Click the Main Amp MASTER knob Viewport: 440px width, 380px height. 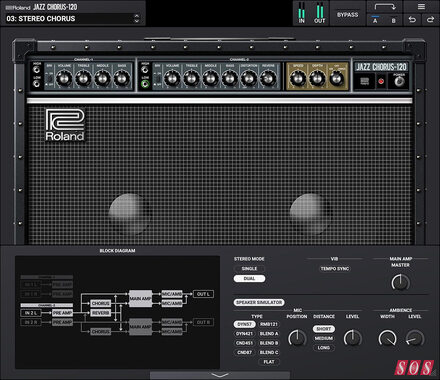400,282
